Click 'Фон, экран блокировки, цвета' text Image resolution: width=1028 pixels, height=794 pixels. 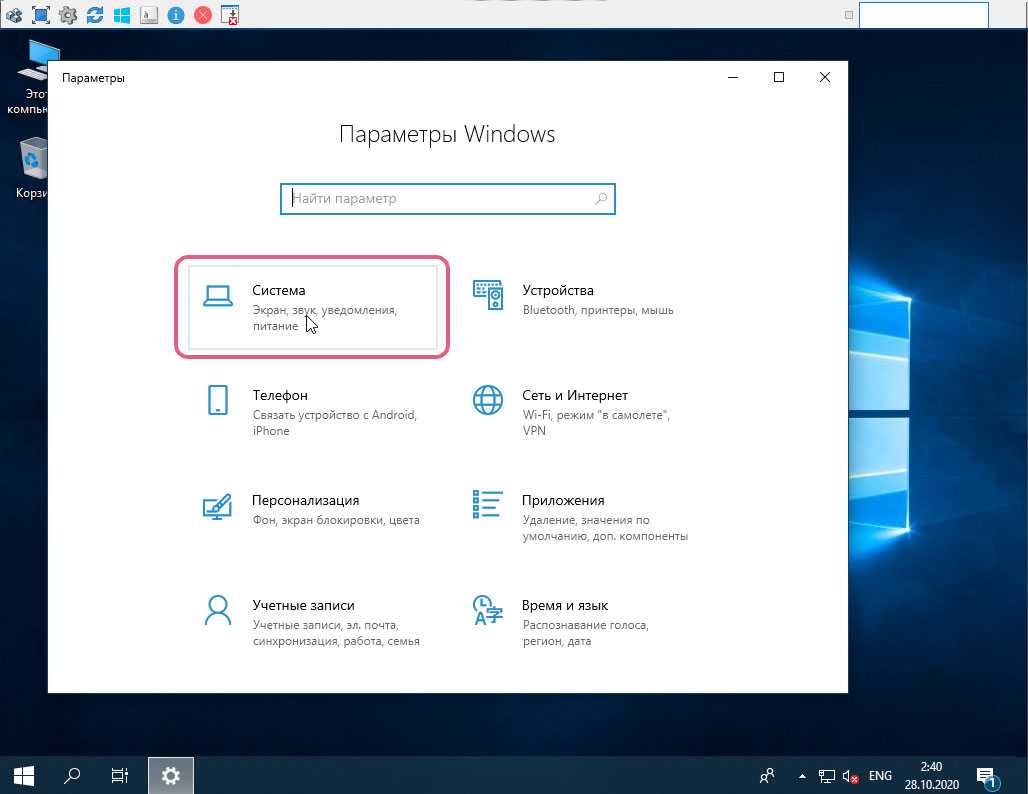(x=336, y=520)
